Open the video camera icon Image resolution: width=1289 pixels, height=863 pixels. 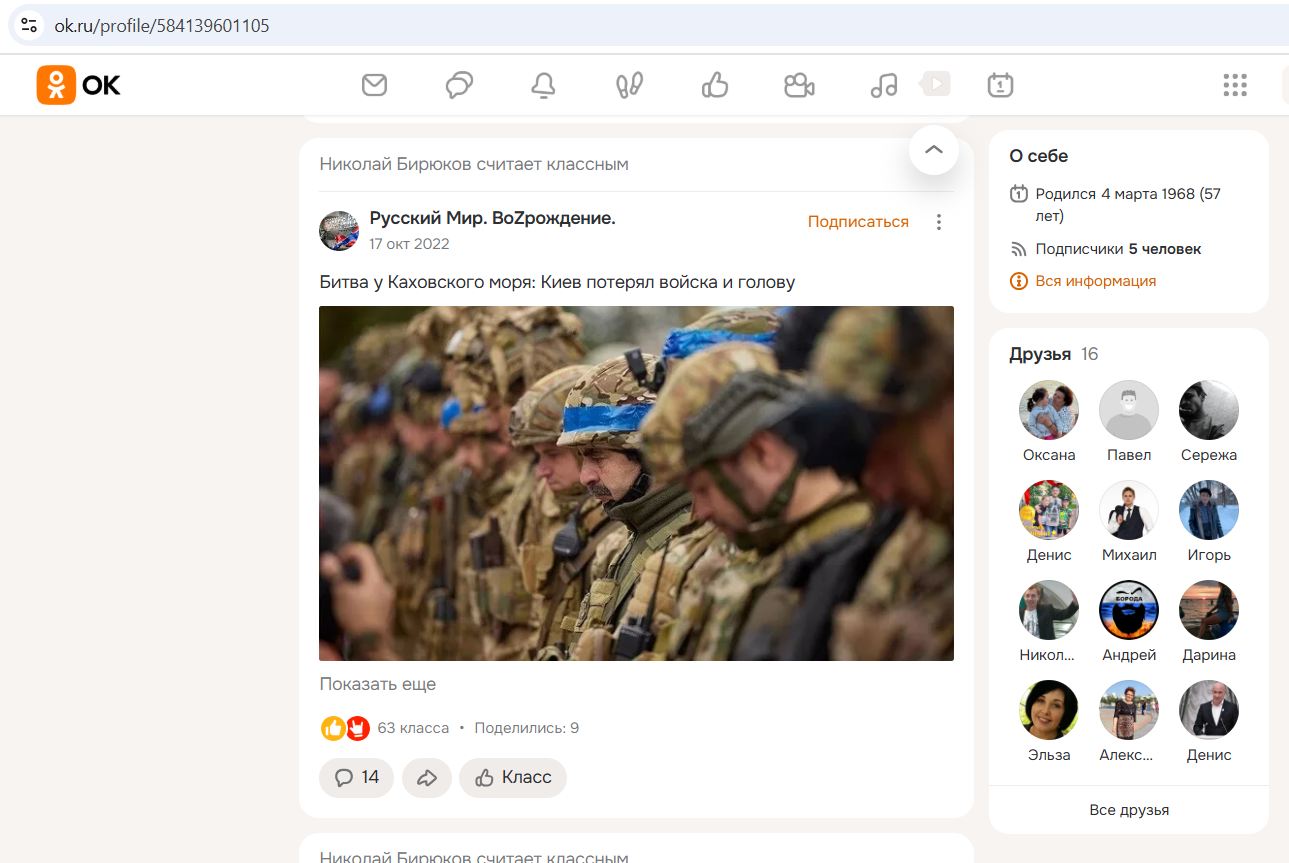799,86
